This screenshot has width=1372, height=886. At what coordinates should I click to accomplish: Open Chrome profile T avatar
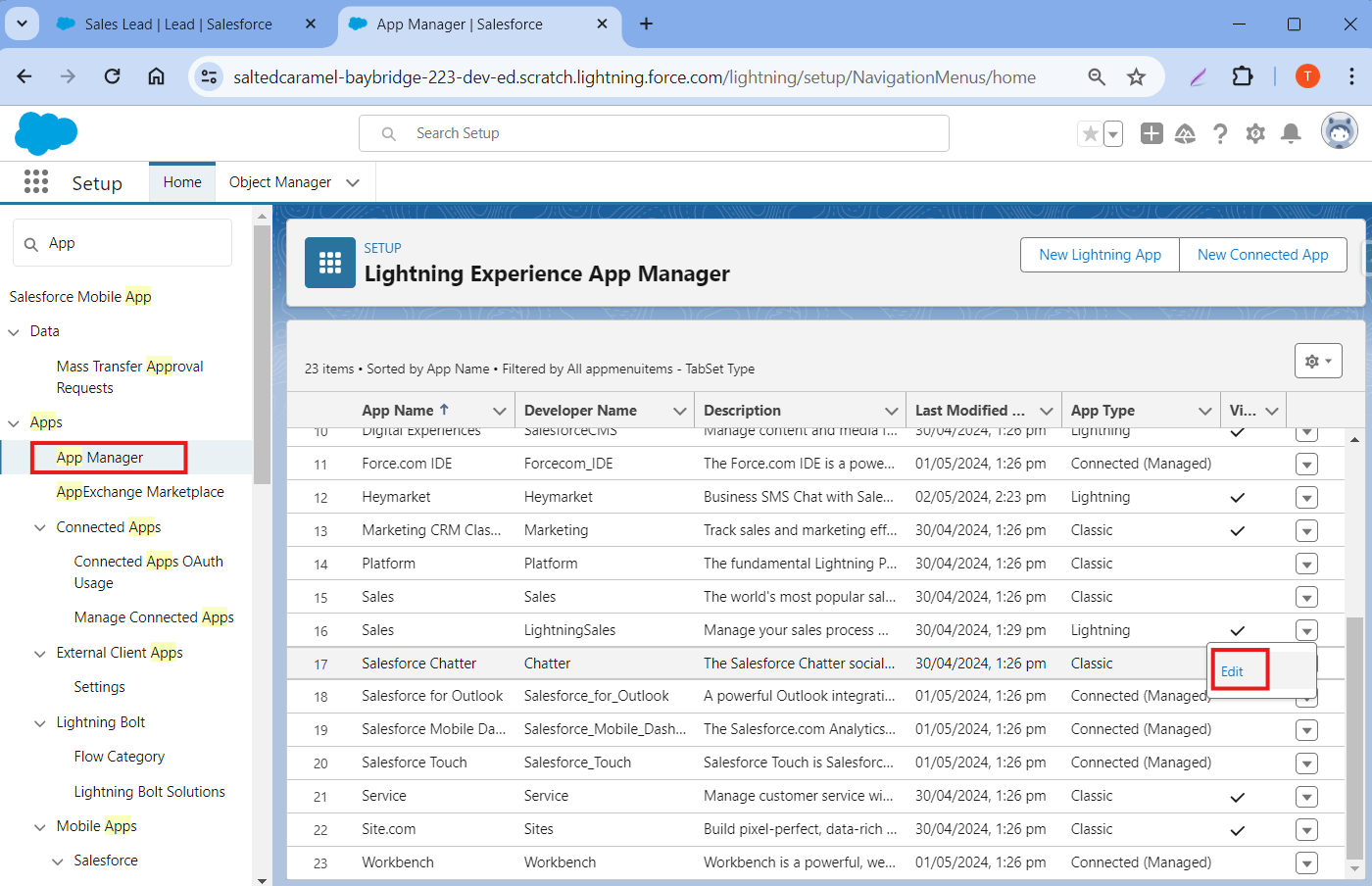tap(1307, 76)
